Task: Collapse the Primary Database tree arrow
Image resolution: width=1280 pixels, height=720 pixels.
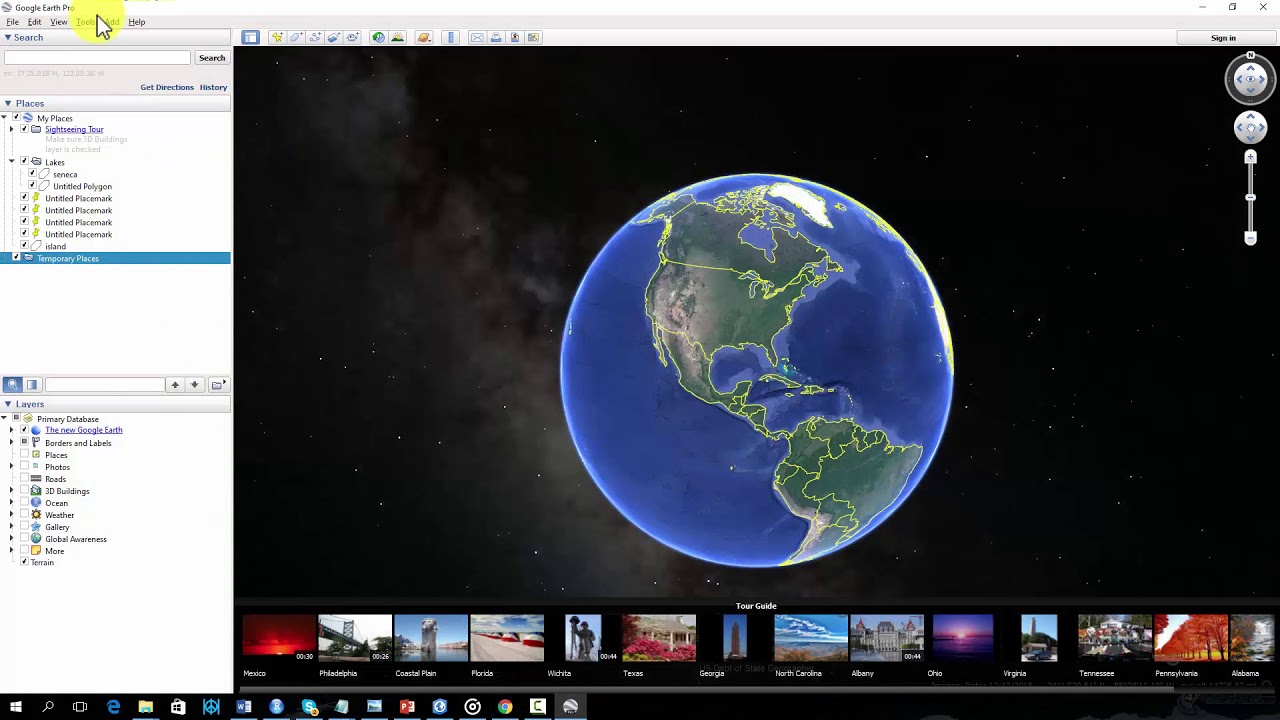Action: click(4, 418)
